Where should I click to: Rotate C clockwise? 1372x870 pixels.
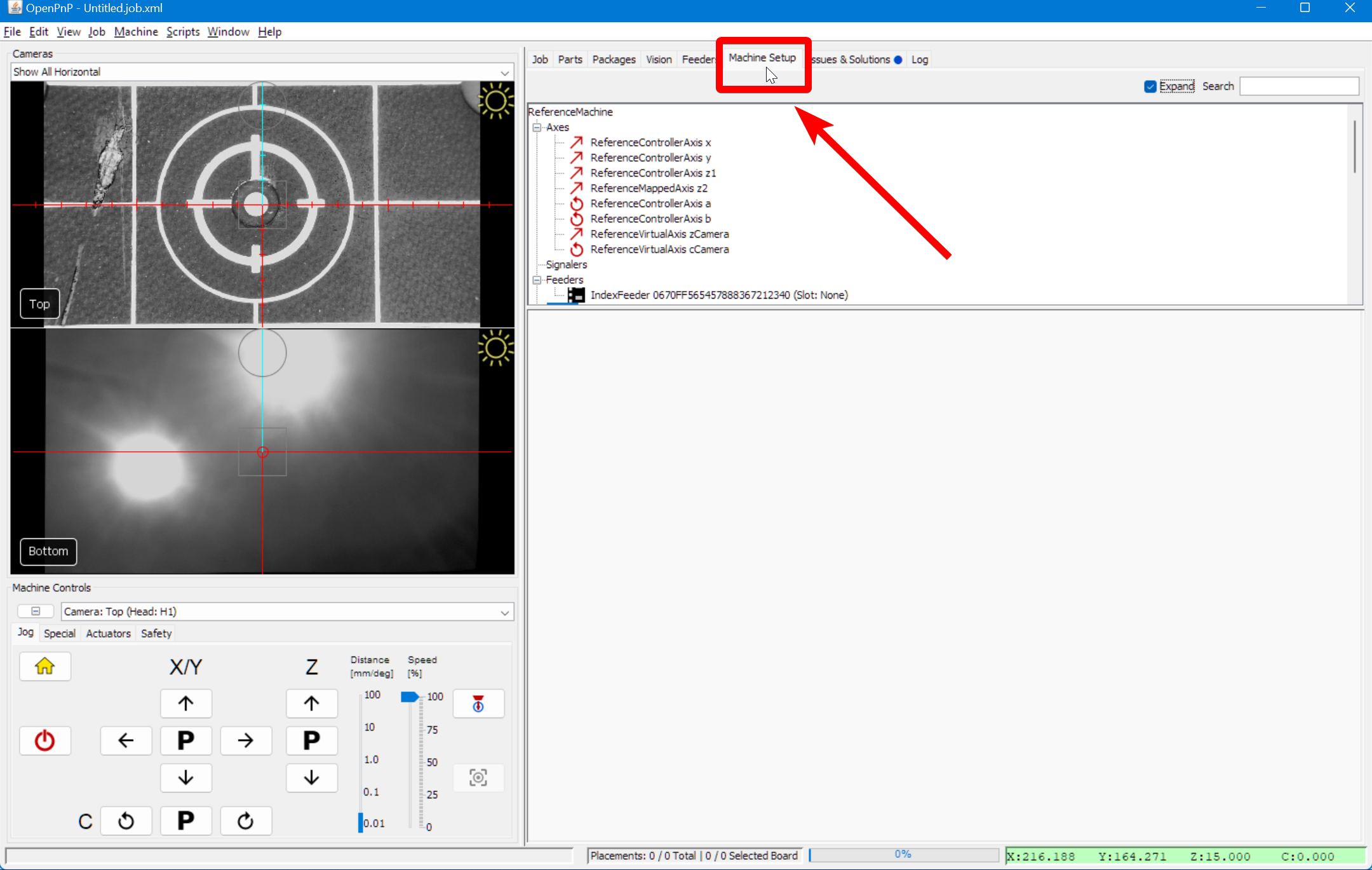tap(246, 821)
